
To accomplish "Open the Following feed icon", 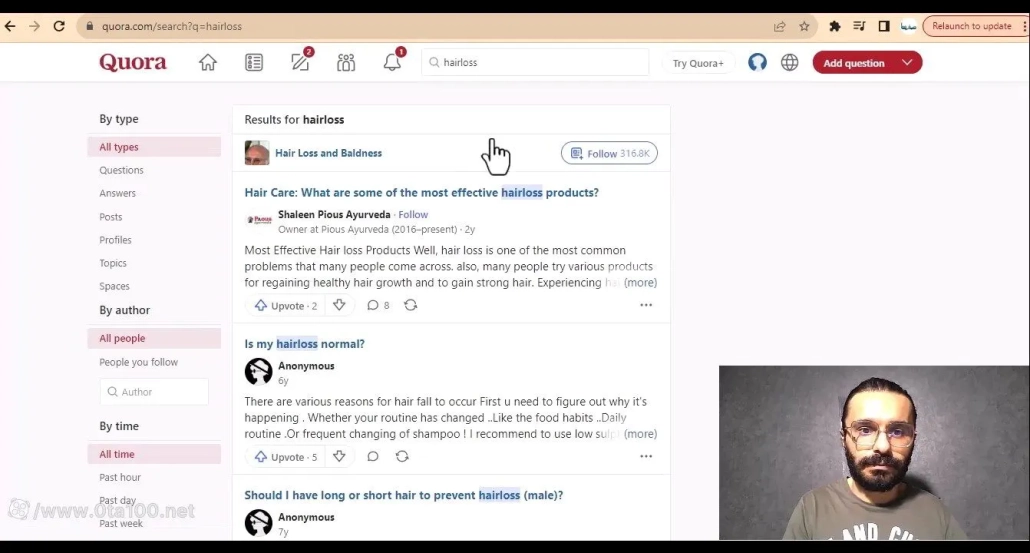I will pos(254,62).
